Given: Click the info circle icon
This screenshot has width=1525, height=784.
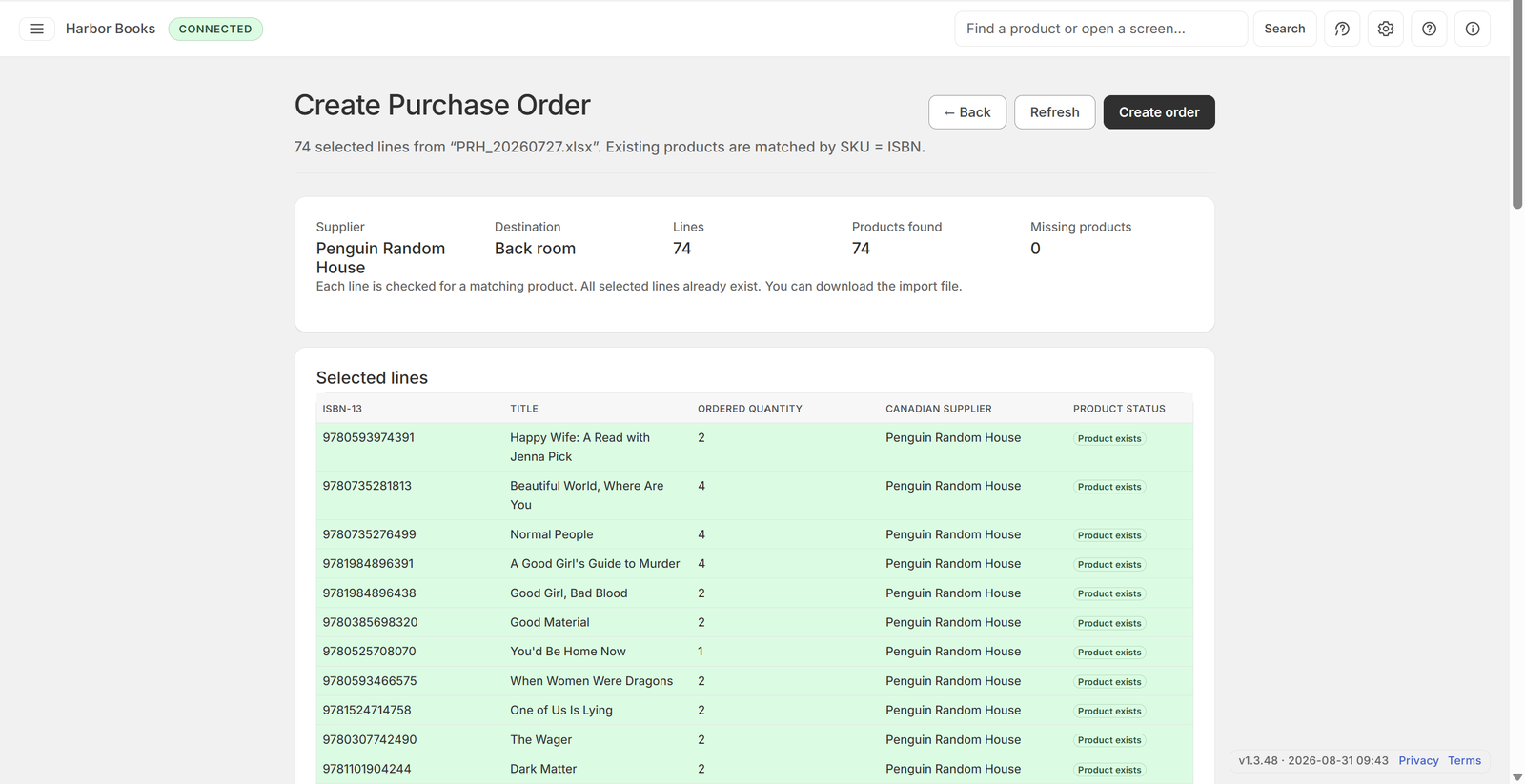Looking at the screenshot, I should (x=1473, y=29).
